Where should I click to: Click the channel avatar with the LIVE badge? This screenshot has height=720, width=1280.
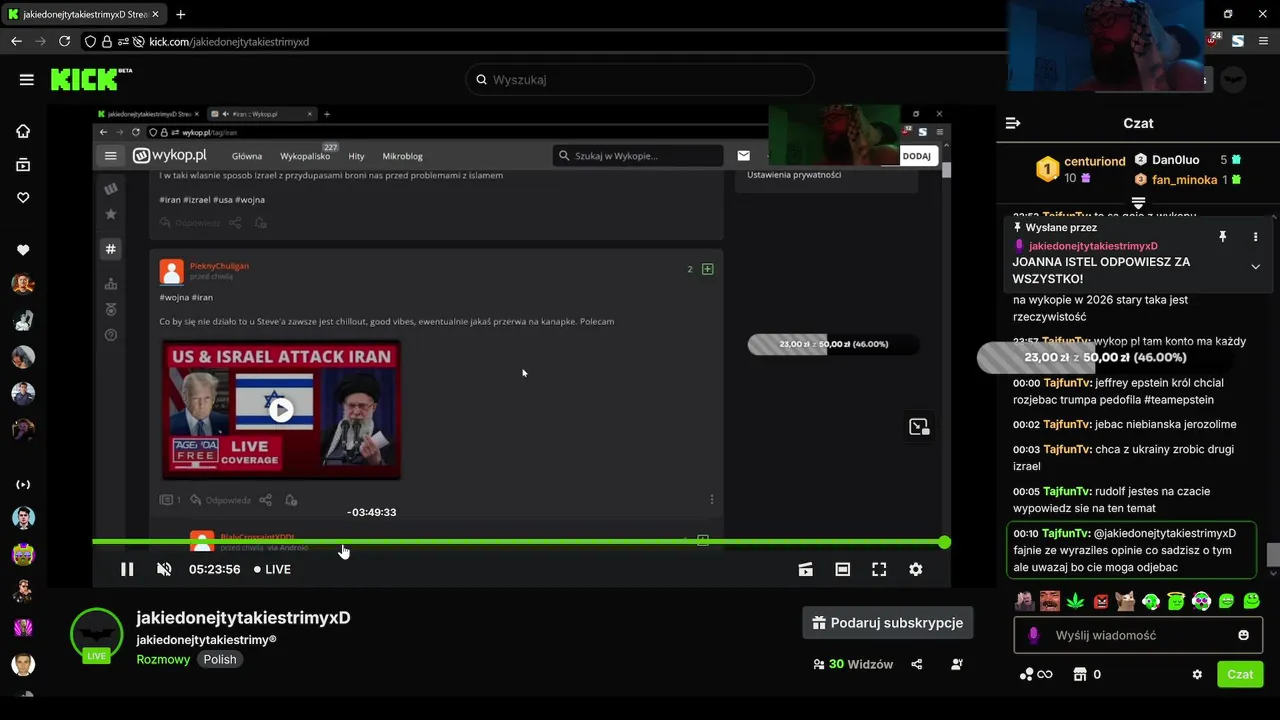point(97,635)
